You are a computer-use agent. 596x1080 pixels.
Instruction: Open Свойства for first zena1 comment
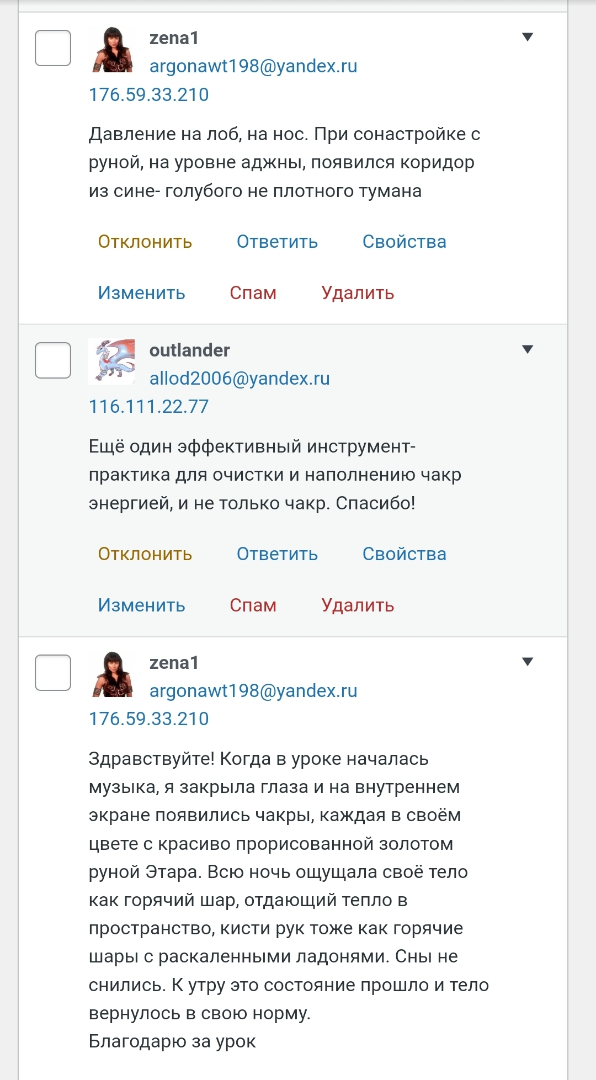(x=404, y=242)
